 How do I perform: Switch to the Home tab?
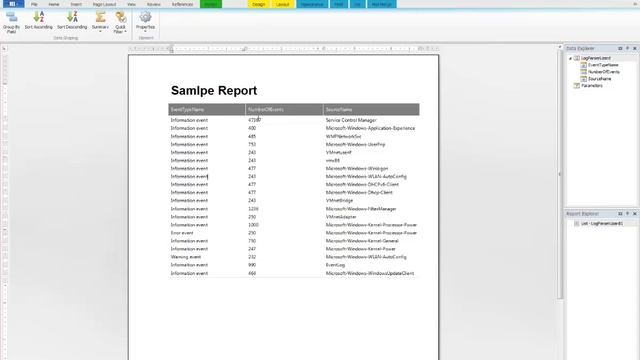[54, 4]
